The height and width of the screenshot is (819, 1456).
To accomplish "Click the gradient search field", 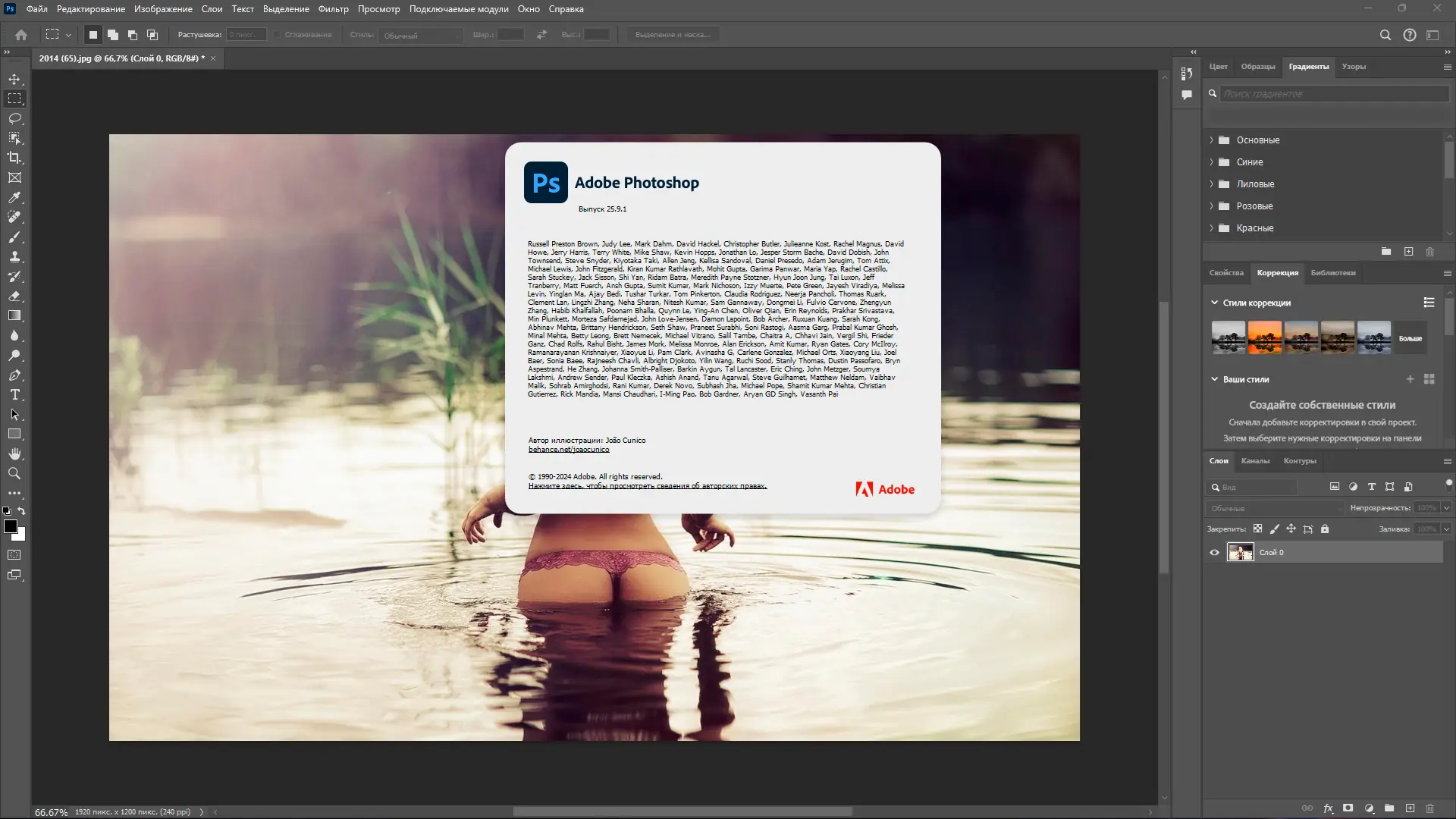I will [1333, 94].
